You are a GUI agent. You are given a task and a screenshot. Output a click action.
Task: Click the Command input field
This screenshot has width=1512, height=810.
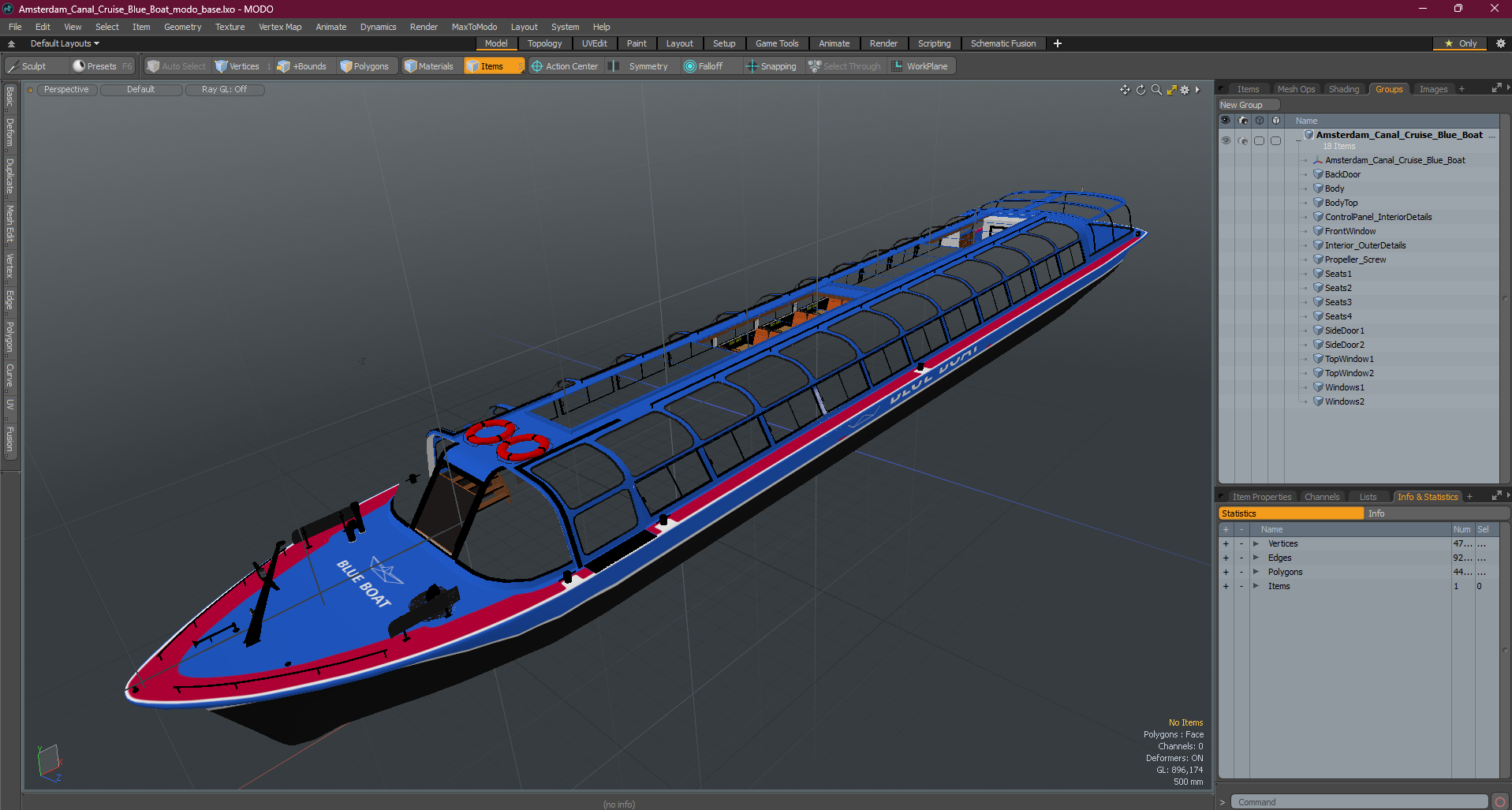click(1359, 802)
